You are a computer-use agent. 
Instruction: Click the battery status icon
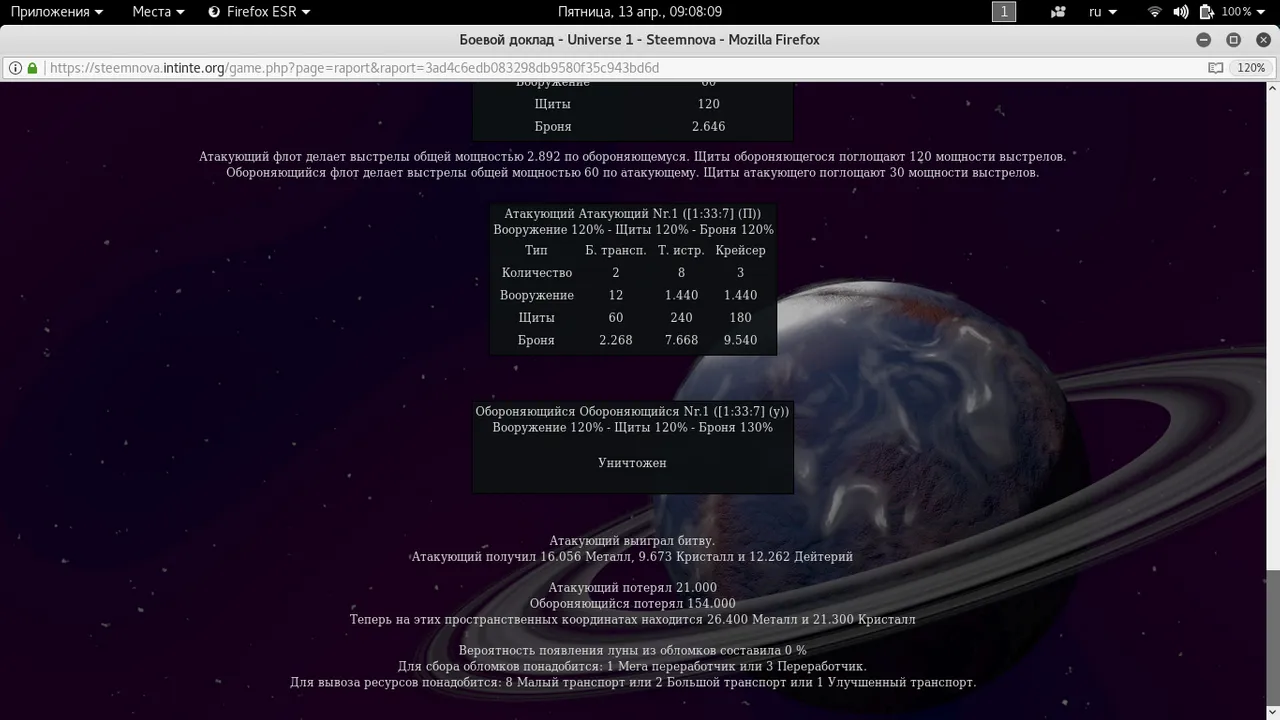coord(1207,12)
